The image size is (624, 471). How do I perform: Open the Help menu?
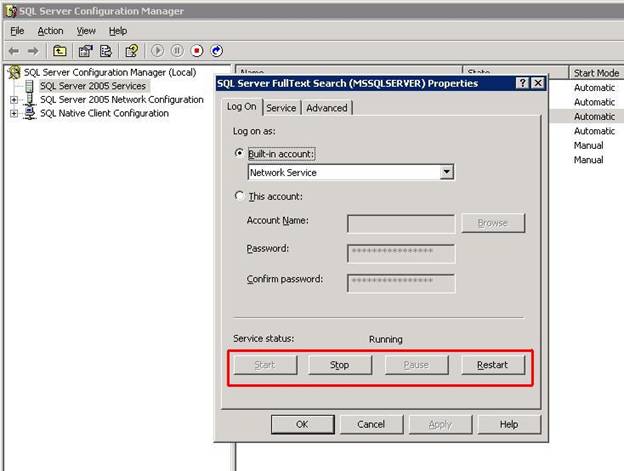point(118,31)
